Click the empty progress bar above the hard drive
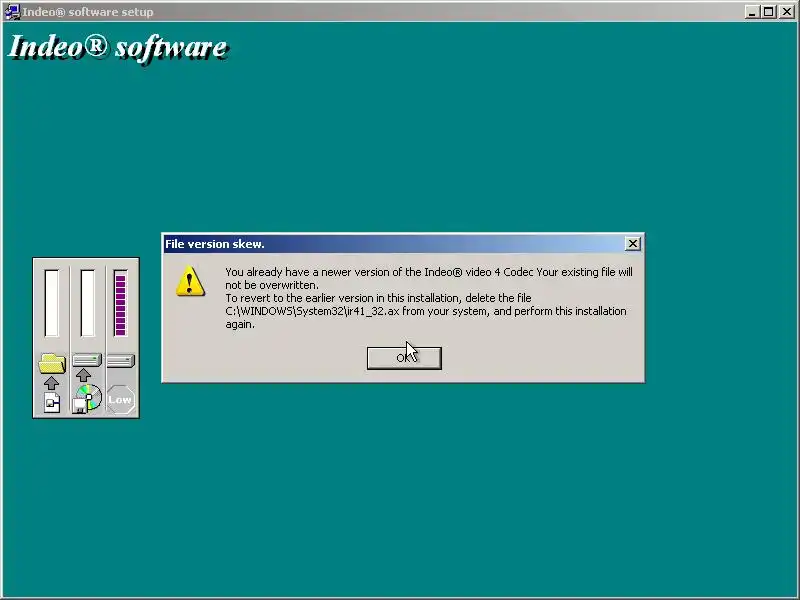The width and height of the screenshot is (800, 600). point(87,303)
